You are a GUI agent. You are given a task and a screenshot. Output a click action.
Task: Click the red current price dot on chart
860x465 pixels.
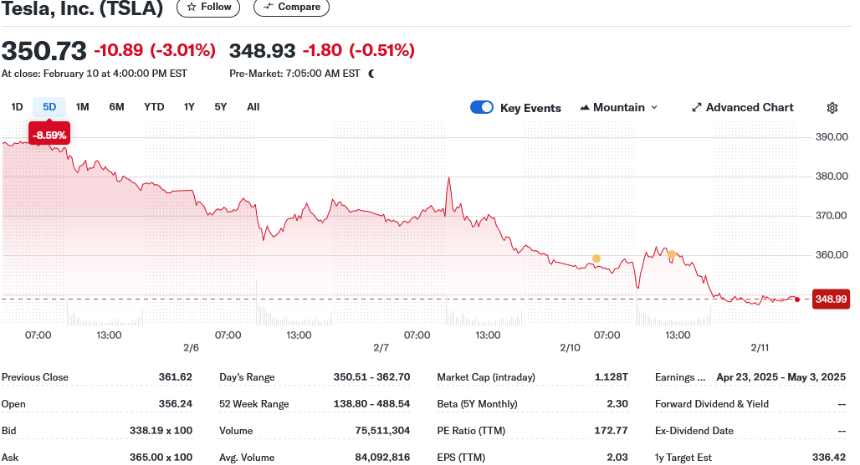(797, 299)
